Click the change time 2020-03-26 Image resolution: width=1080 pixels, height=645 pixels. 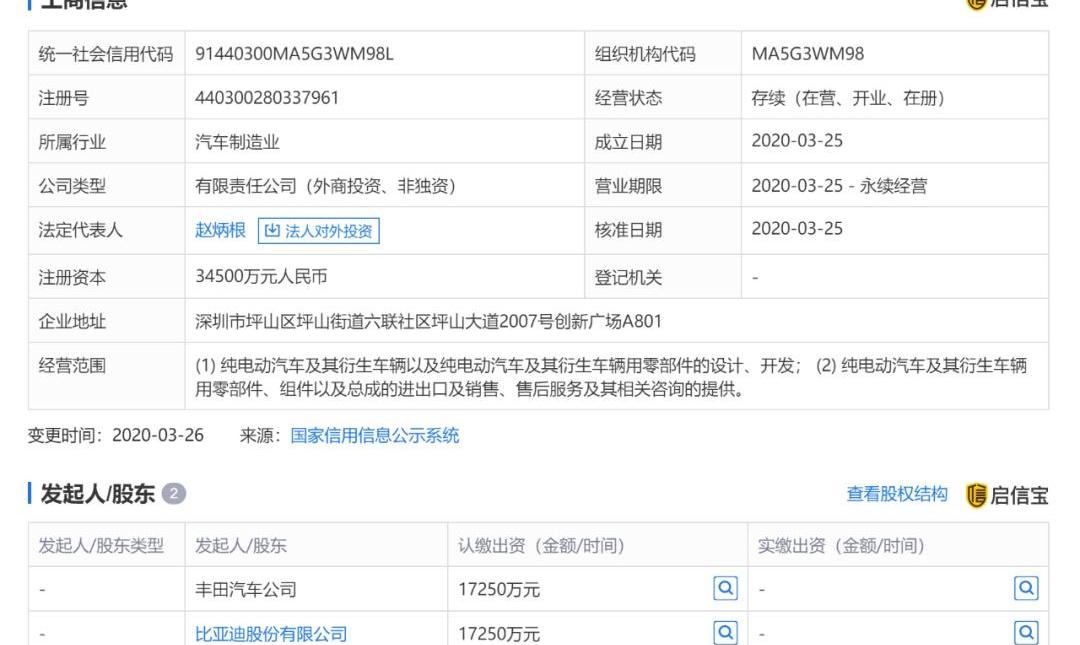pos(158,436)
